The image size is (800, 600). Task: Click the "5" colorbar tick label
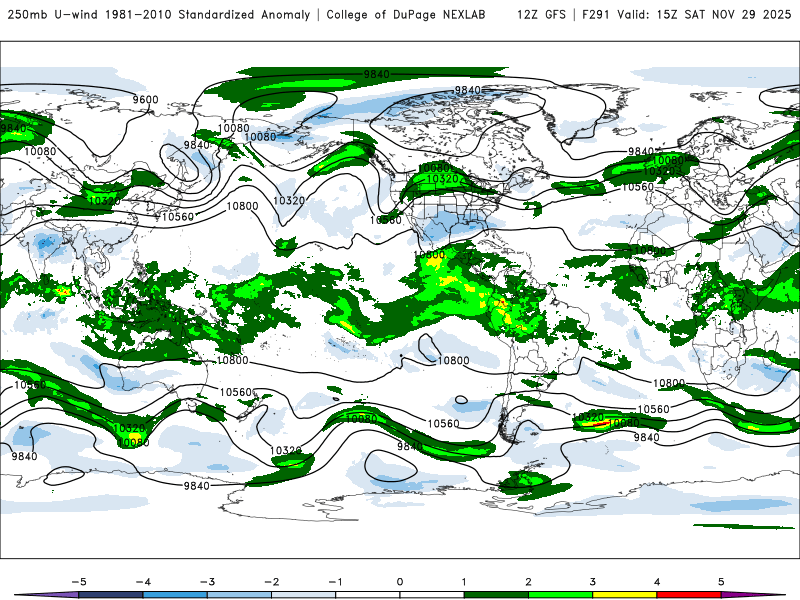tap(721, 582)
